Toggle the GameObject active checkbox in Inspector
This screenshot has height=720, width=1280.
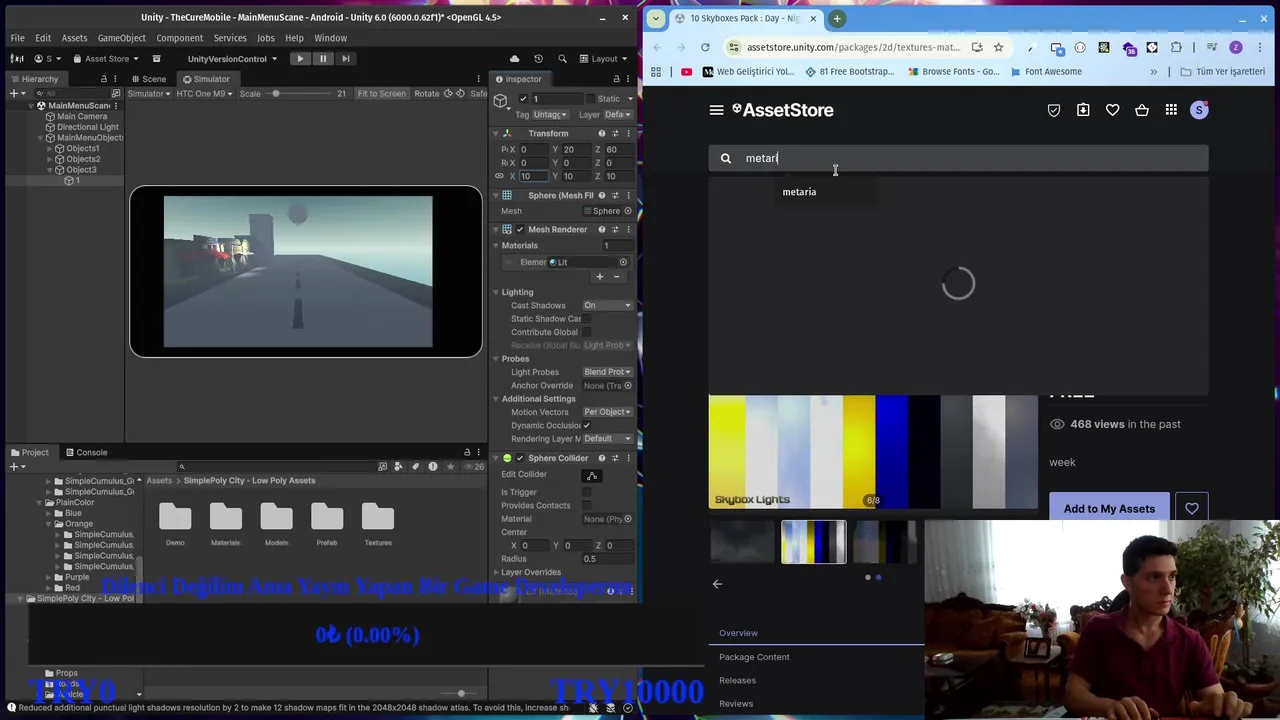click(x=523, y=99)
